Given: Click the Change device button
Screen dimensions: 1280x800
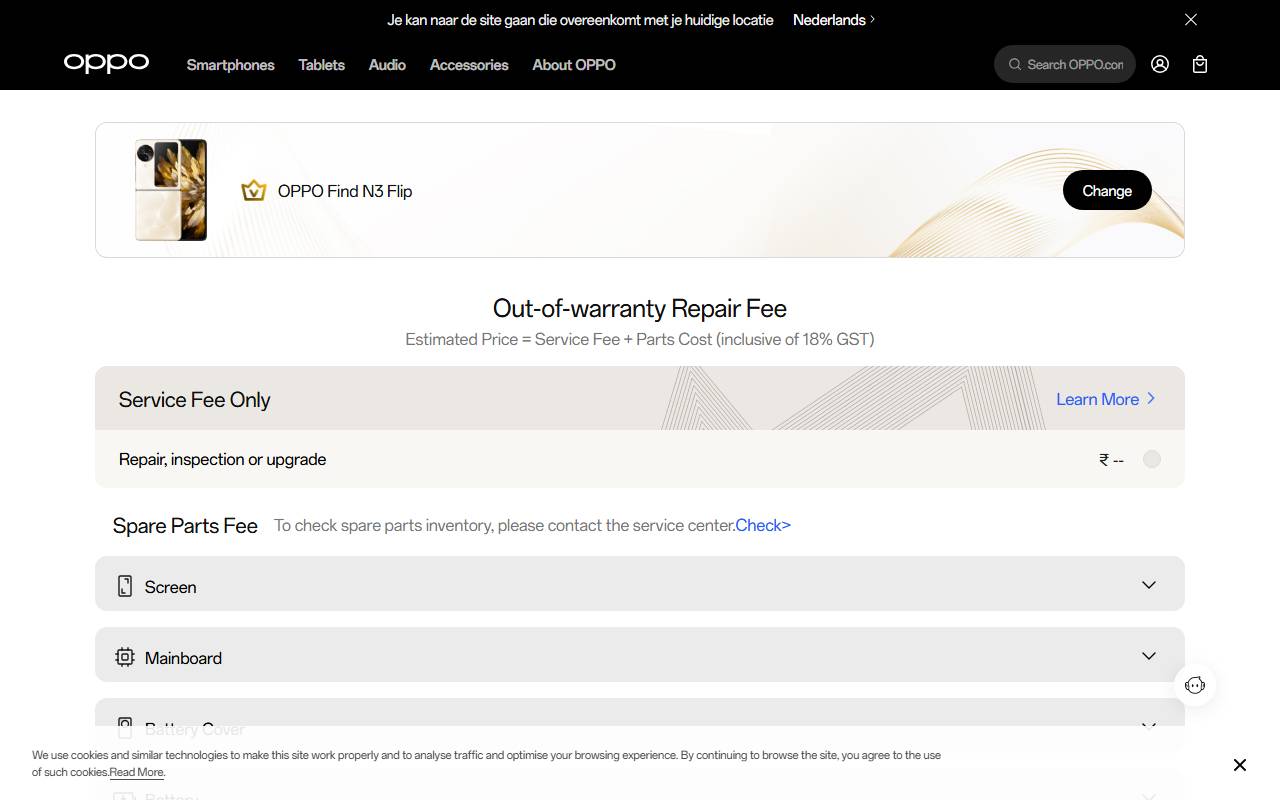Looking at the screenshot, I should coord(1107,190).
